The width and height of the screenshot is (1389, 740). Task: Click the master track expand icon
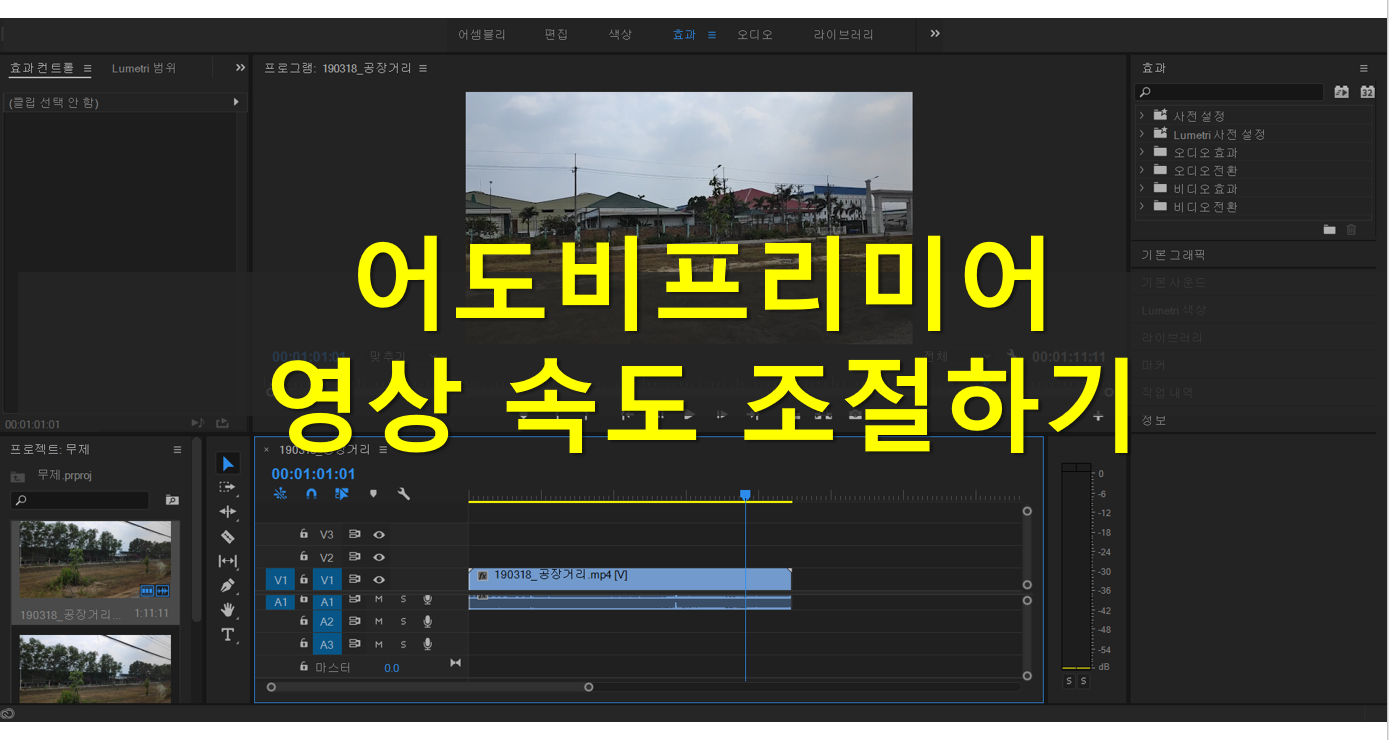[456, 662]
